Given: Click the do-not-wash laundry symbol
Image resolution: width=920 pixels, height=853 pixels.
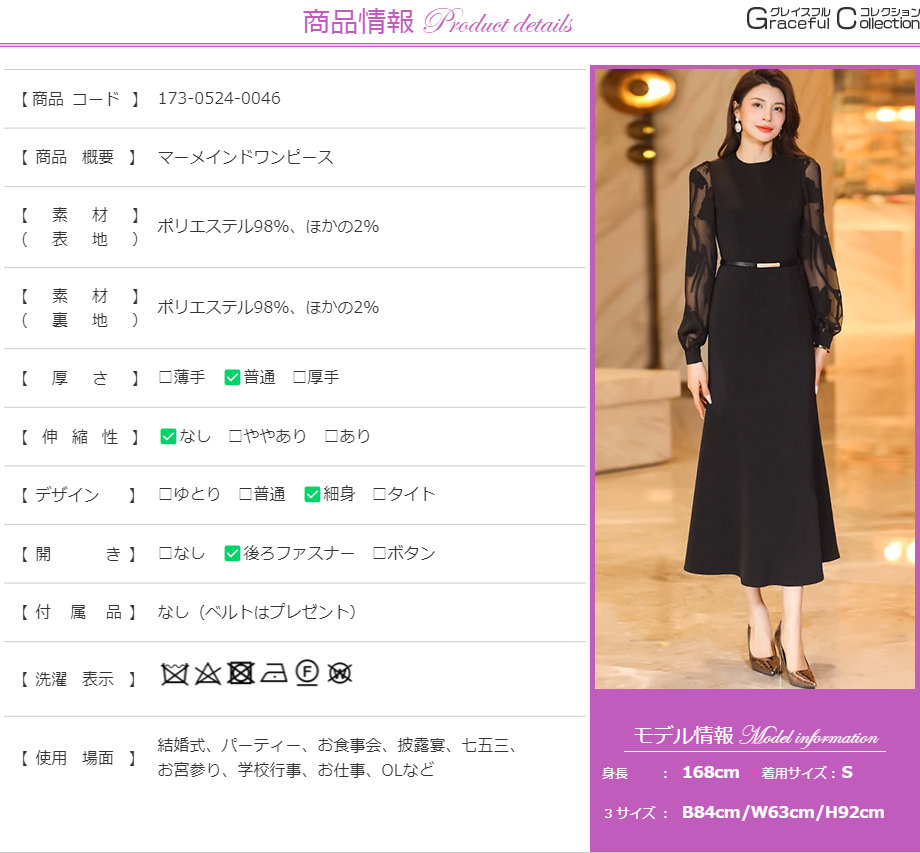Looking at the screenshot, I should click(175, 673).
